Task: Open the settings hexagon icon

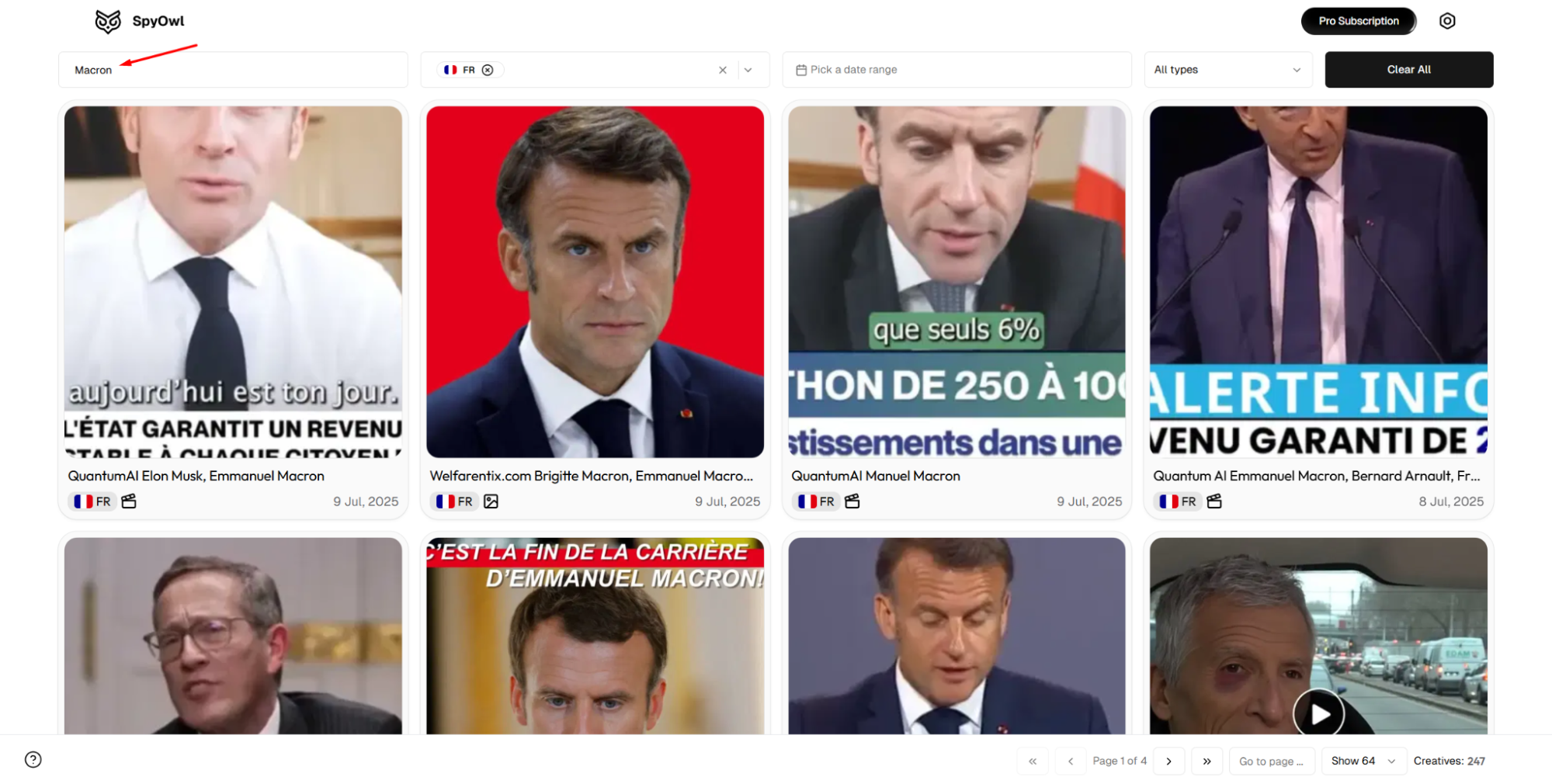Action: tap(1447, 21)
